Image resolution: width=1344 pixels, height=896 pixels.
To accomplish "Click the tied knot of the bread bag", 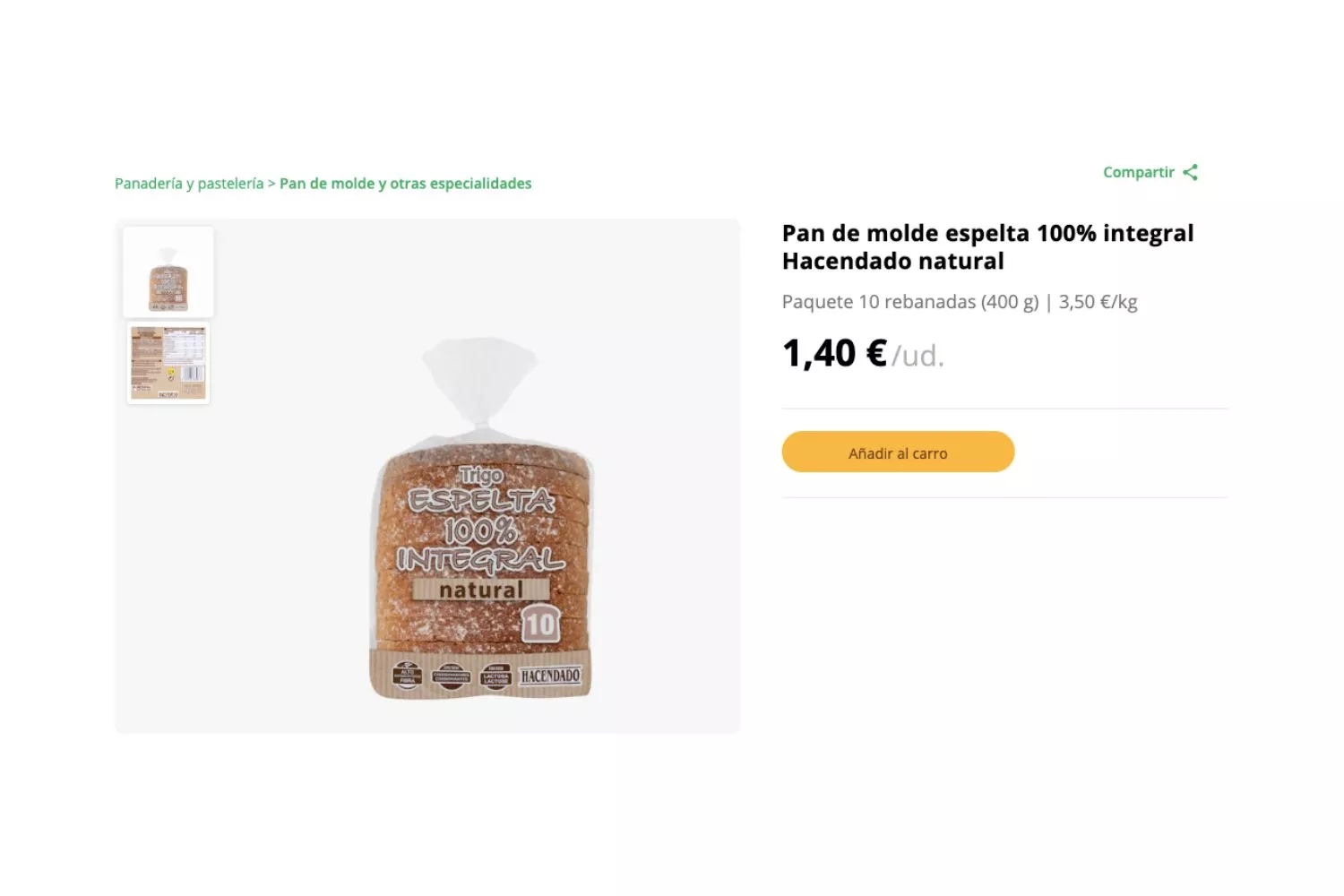I will tap(481, 423).
